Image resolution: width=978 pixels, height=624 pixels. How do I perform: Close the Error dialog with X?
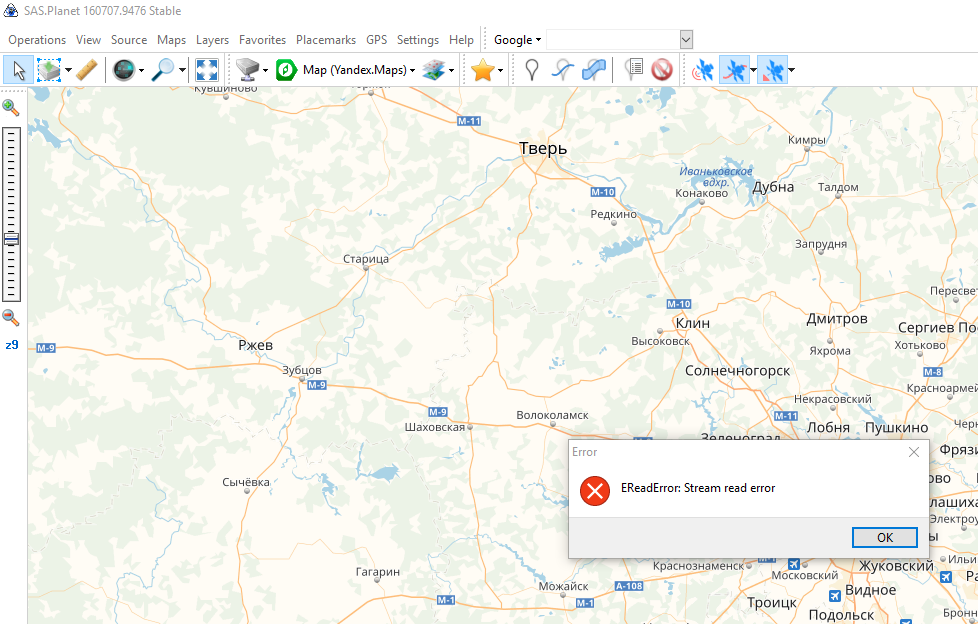pos(913,452)
